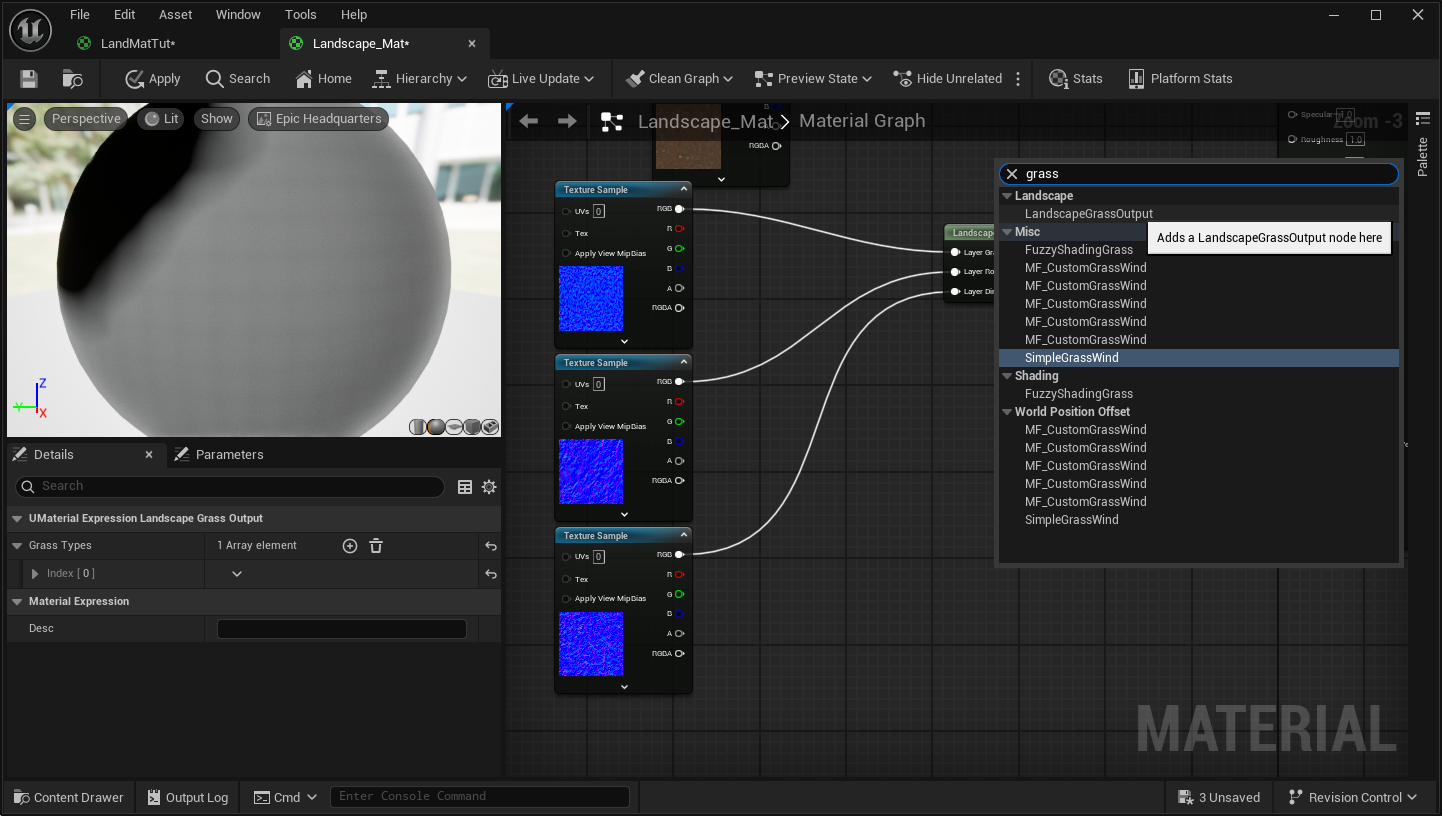Open toolbar overflow options (three dots)
Image resolution: width=1442 pixels, height=816 pixels.
click(1018, 79)
